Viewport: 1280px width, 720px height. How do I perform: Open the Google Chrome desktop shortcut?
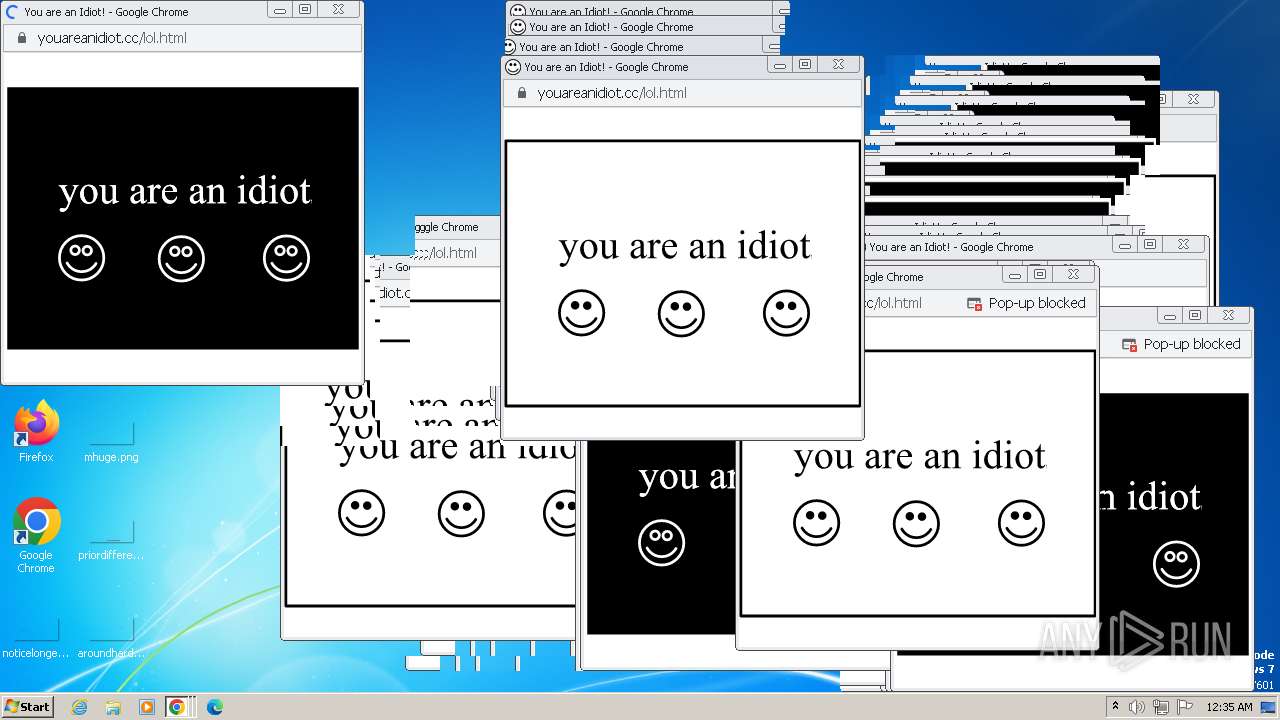36,535
